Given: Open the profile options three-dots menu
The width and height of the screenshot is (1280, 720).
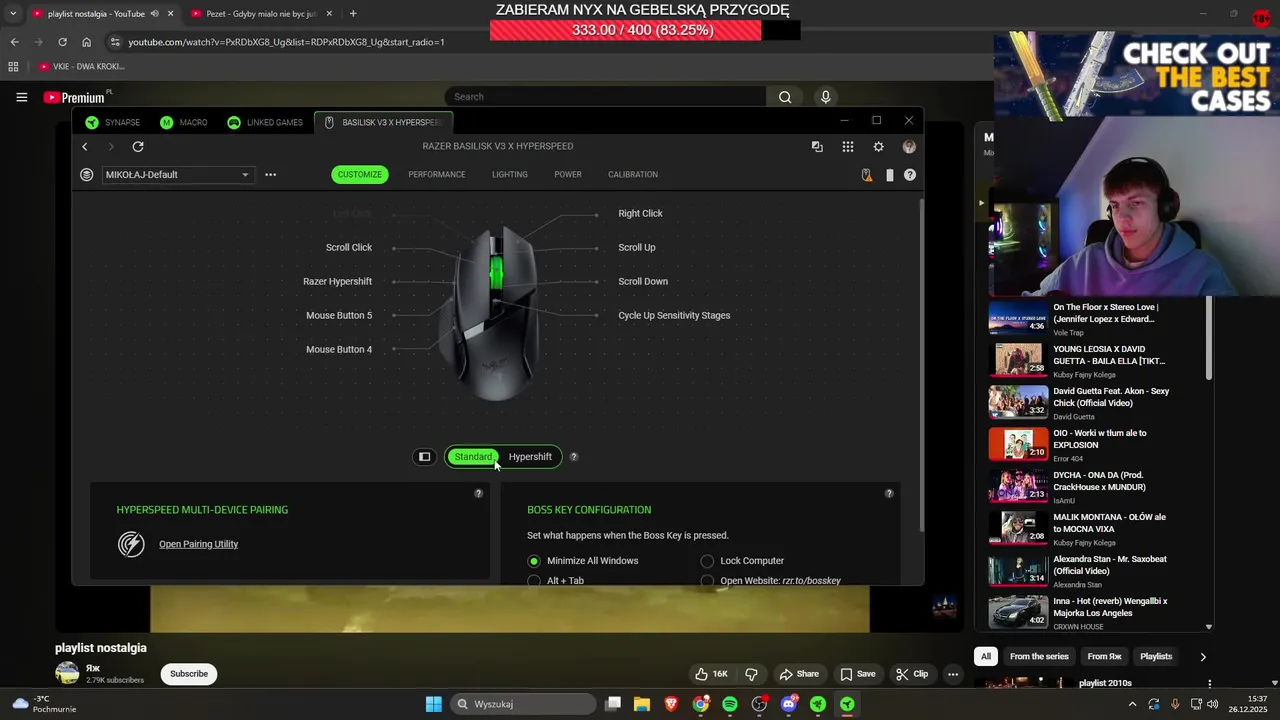Looking at the screenshot, I should tap(270, 175).
